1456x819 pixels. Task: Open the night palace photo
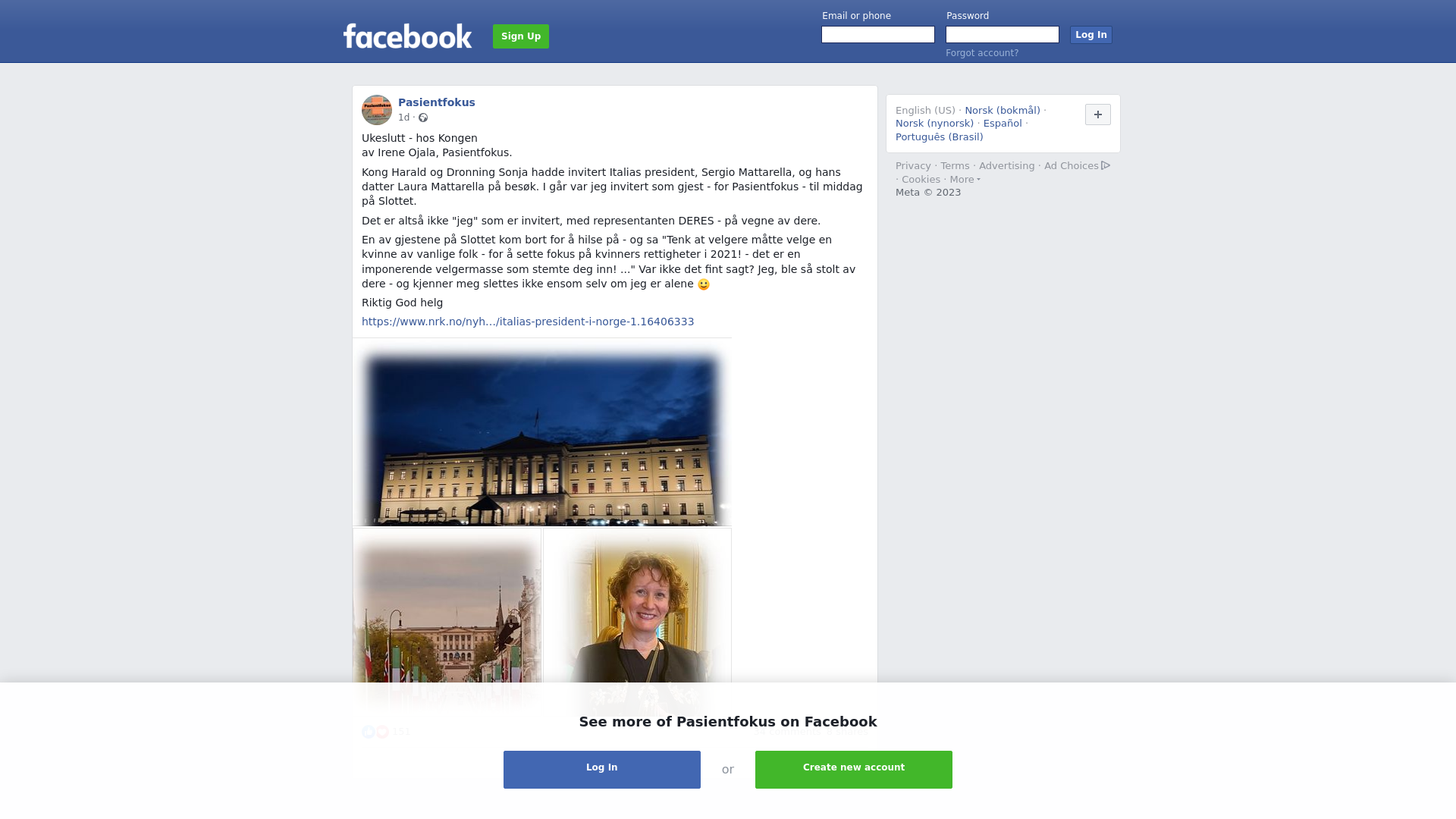click(542, 432)
